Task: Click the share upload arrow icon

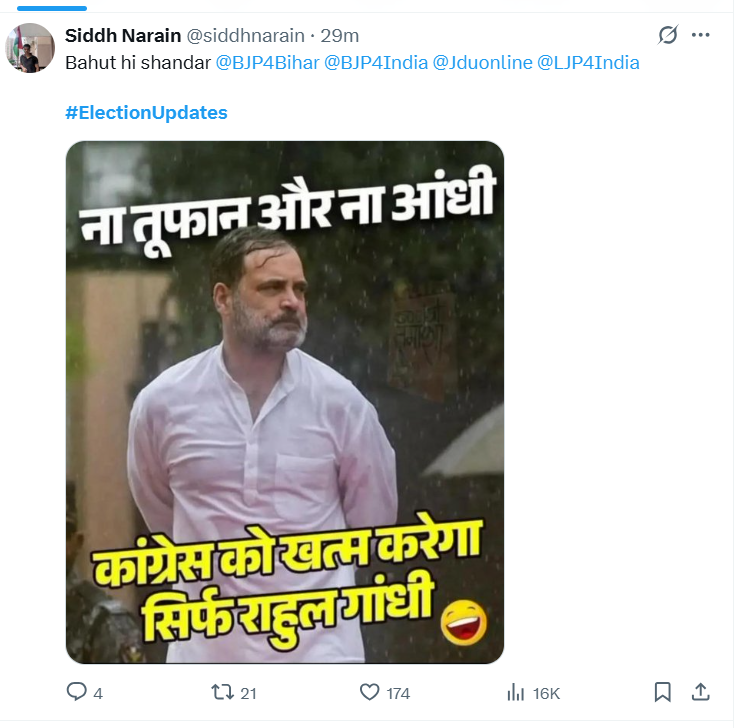Action: pos(701,692)
